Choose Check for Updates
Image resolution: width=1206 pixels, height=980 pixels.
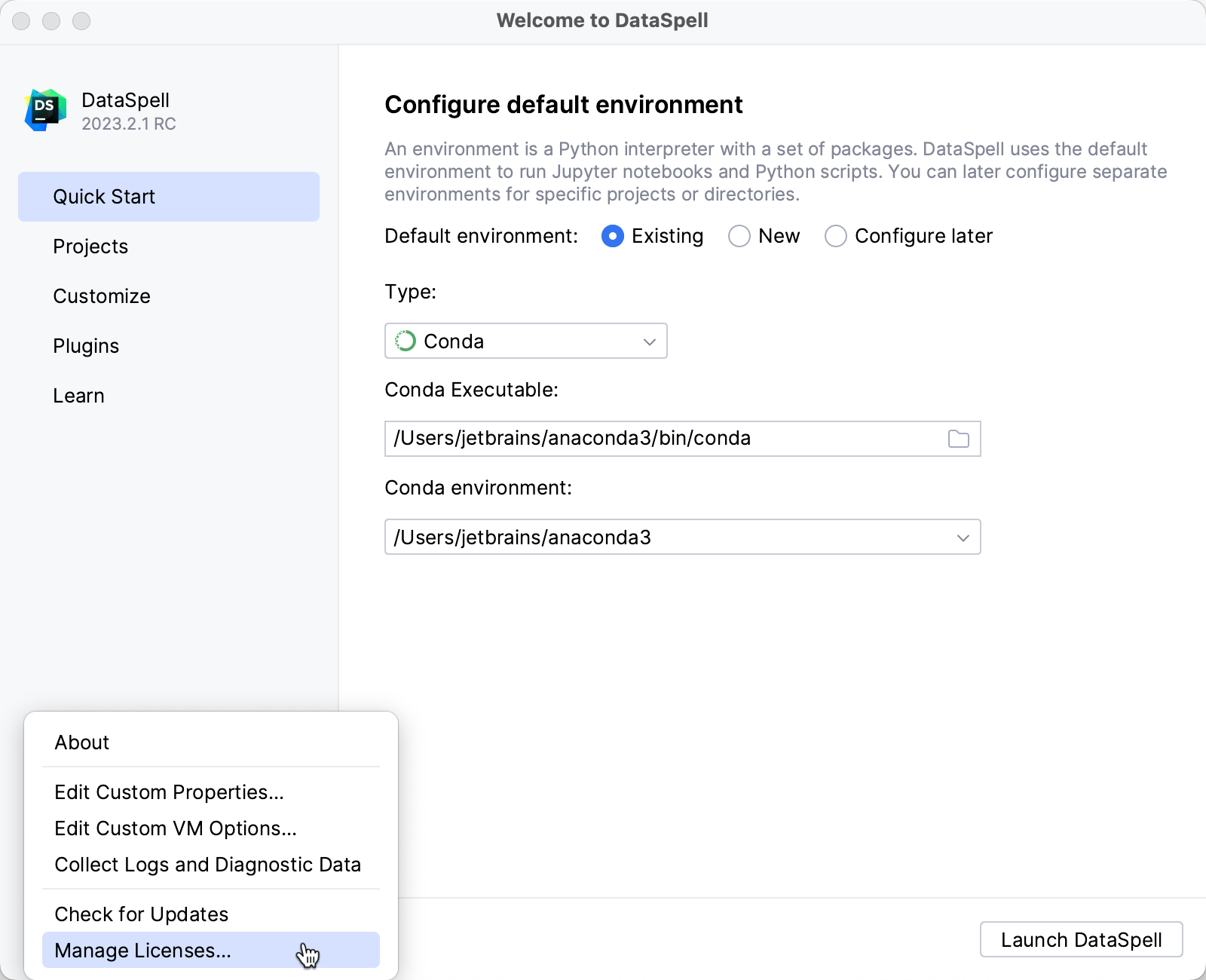pyautogui.click(x=140, y=914)
